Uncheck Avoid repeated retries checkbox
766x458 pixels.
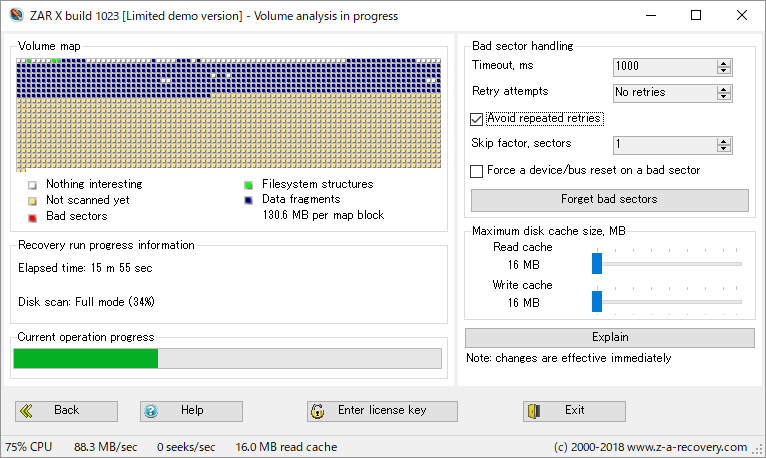(x=476, y=118)
